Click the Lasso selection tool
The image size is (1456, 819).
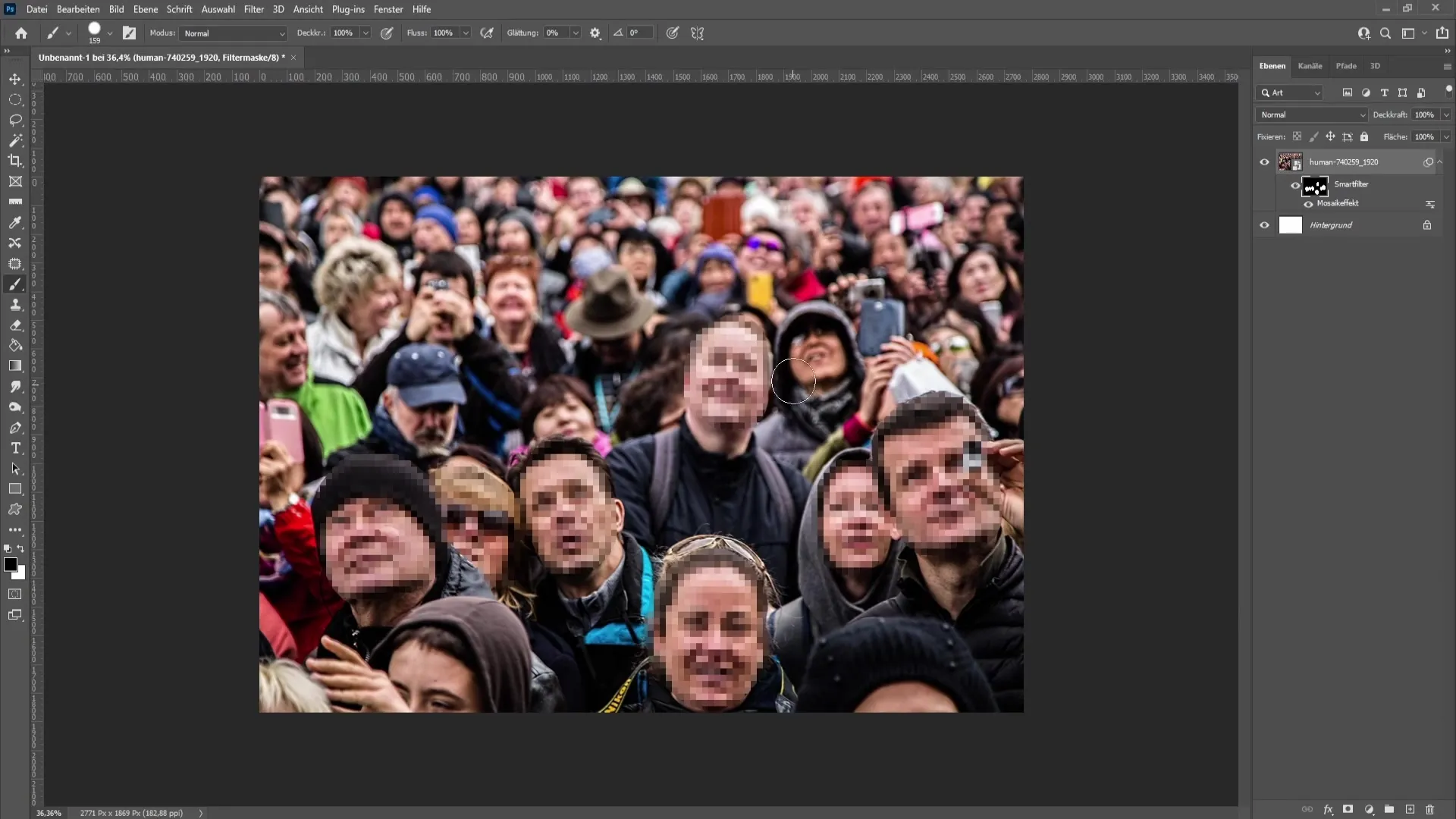[15, 119]
